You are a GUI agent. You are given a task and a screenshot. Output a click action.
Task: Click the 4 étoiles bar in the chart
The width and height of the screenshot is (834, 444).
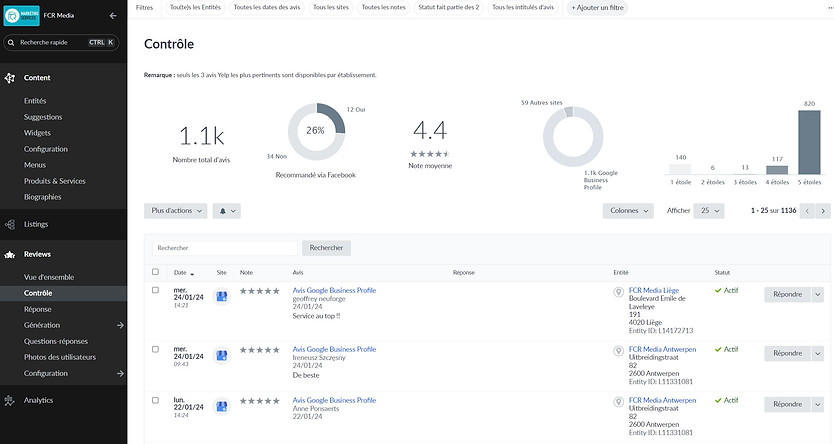point(777,170)
